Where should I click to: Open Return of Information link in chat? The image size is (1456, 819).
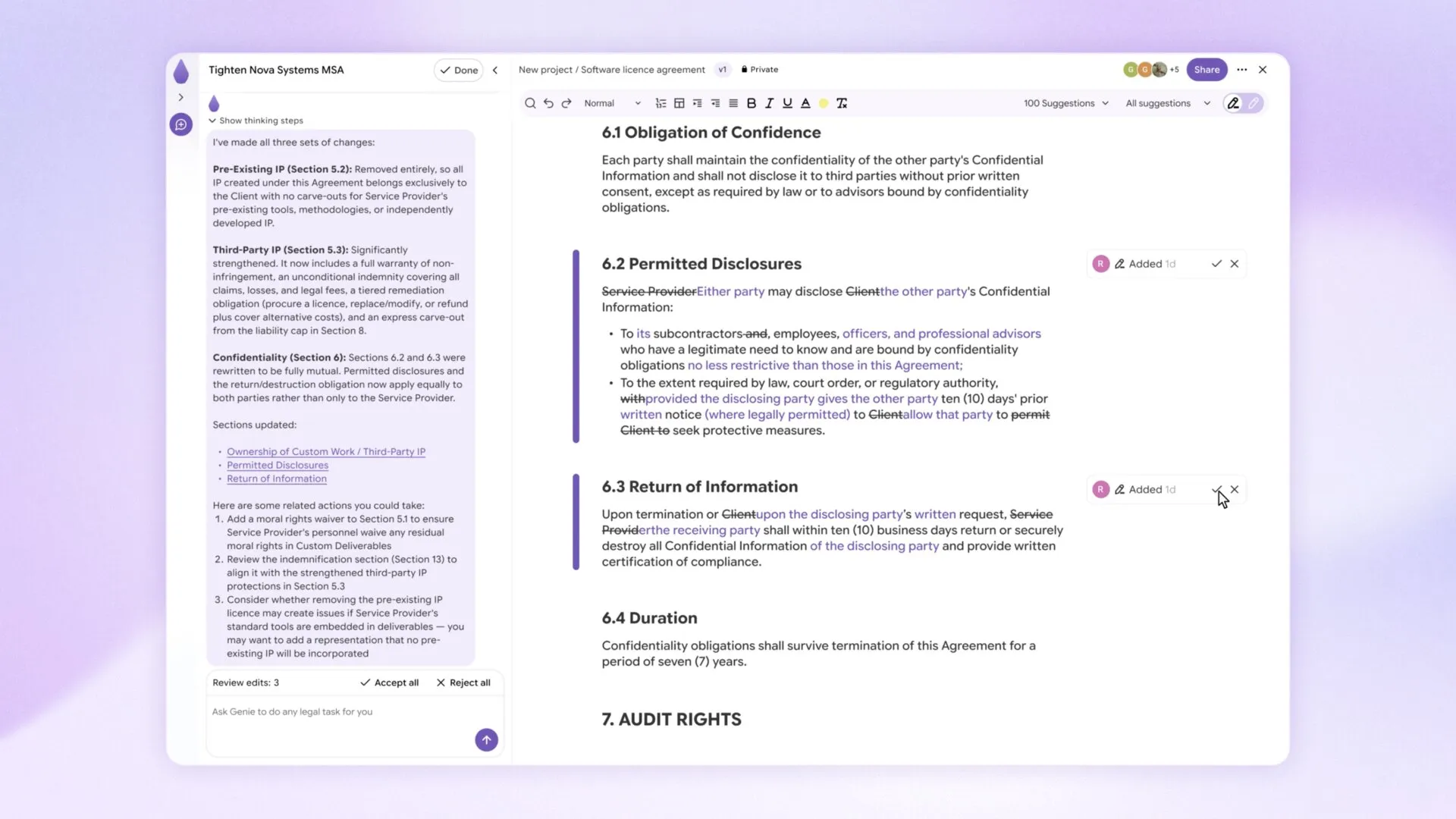[x=277, y=479]
